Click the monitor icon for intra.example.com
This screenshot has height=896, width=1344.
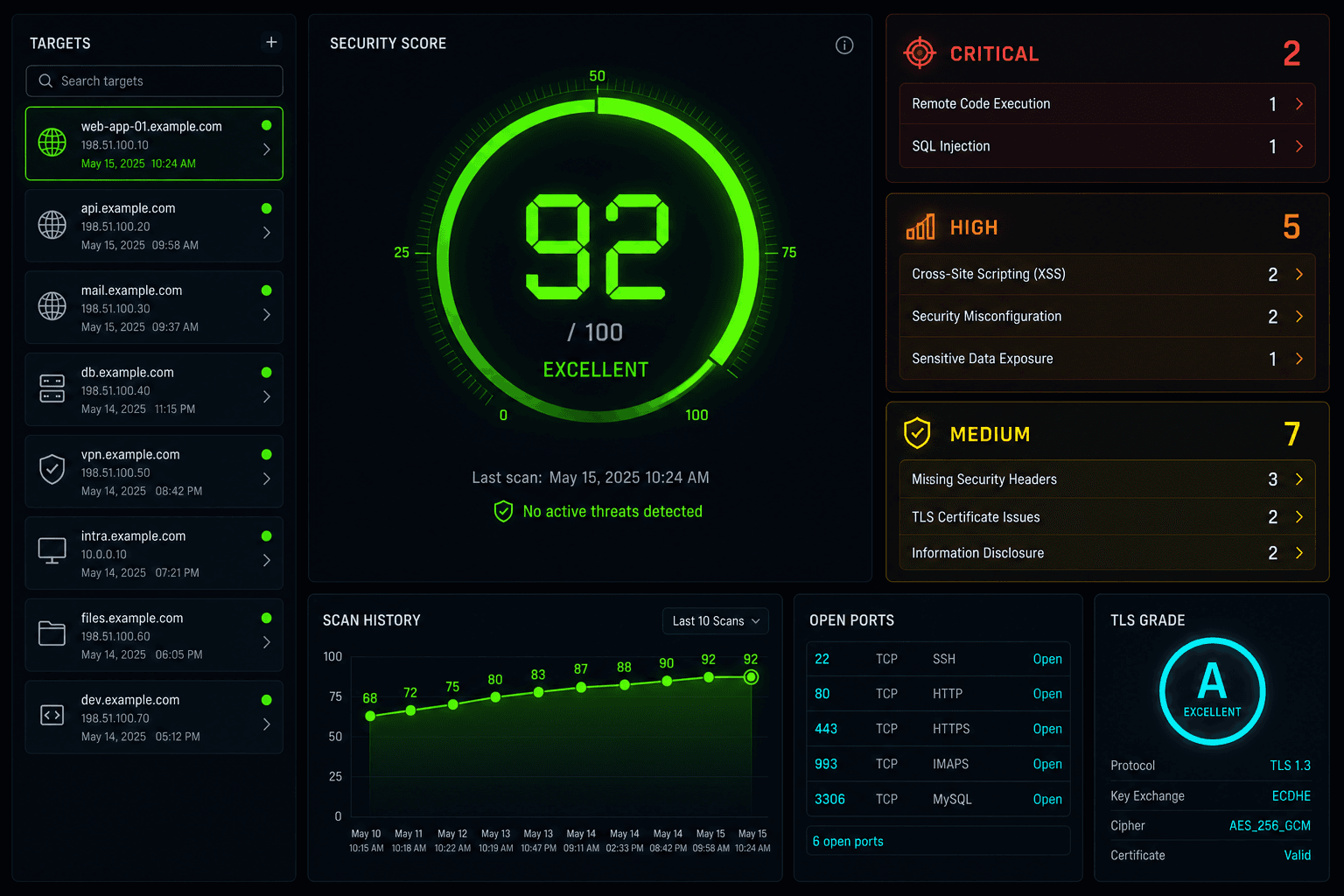(52, 551)
